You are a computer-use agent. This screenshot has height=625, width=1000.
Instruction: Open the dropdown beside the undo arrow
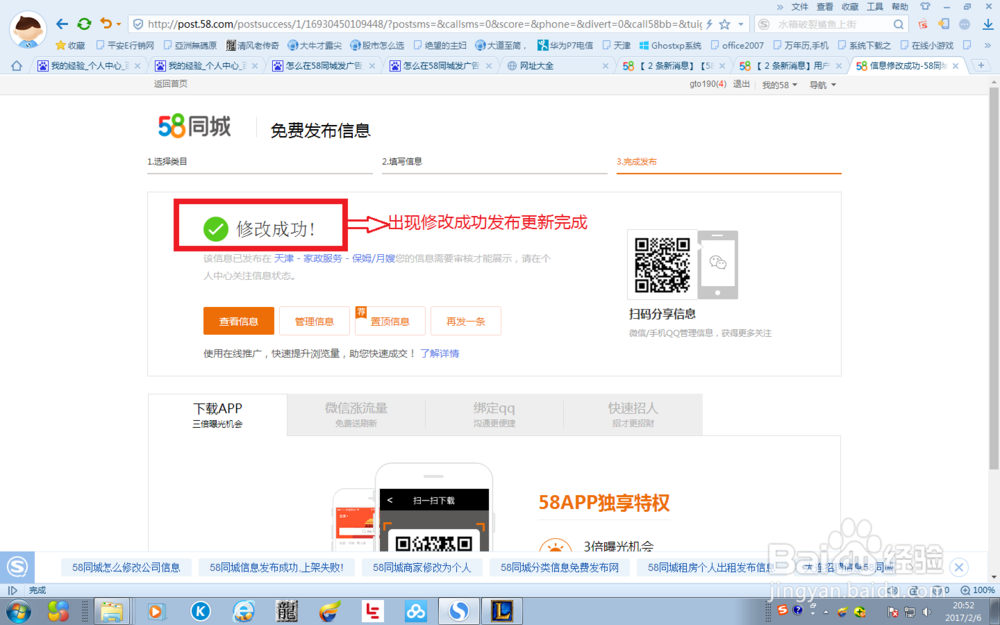[x=119, y=25]
